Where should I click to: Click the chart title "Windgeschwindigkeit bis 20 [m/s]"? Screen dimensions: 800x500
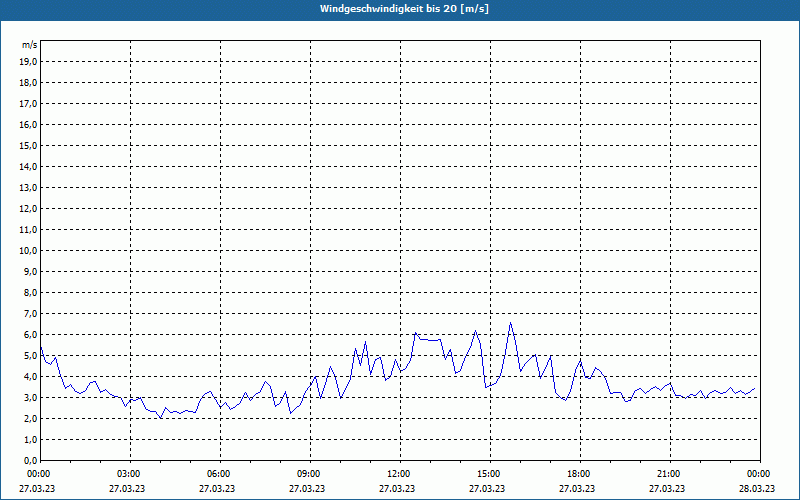click(404, 9)
